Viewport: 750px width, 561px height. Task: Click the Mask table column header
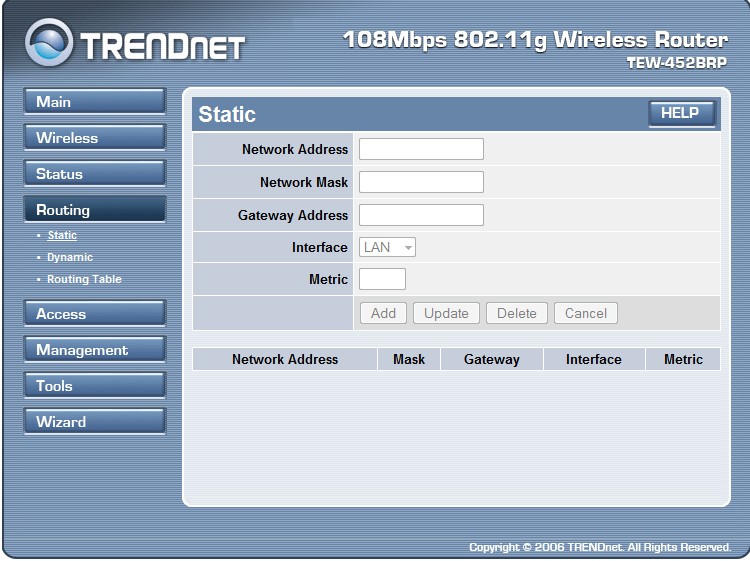tap(409, 359)
